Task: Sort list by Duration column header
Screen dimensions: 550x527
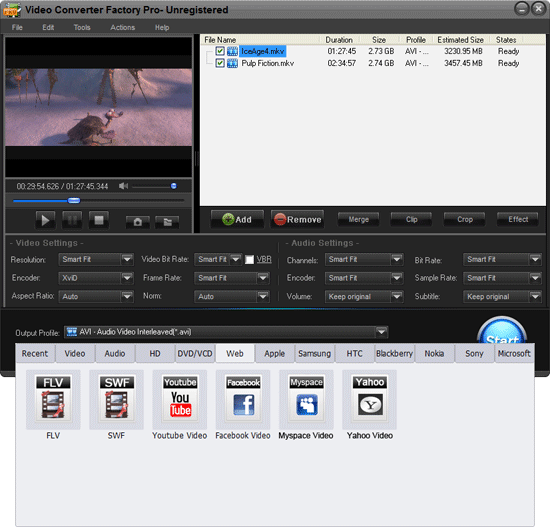Action: coord(339,40)
